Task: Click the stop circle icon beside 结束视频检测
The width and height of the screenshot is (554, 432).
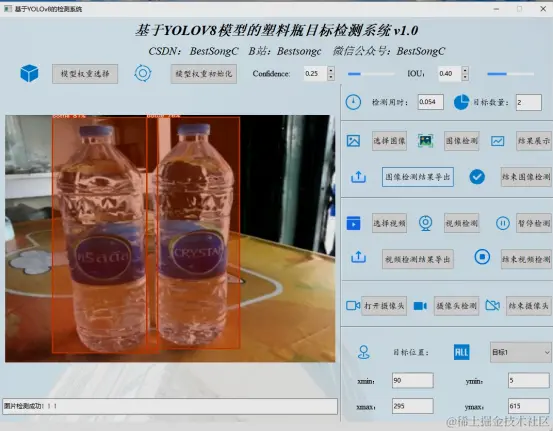Action: coord(482,257)
